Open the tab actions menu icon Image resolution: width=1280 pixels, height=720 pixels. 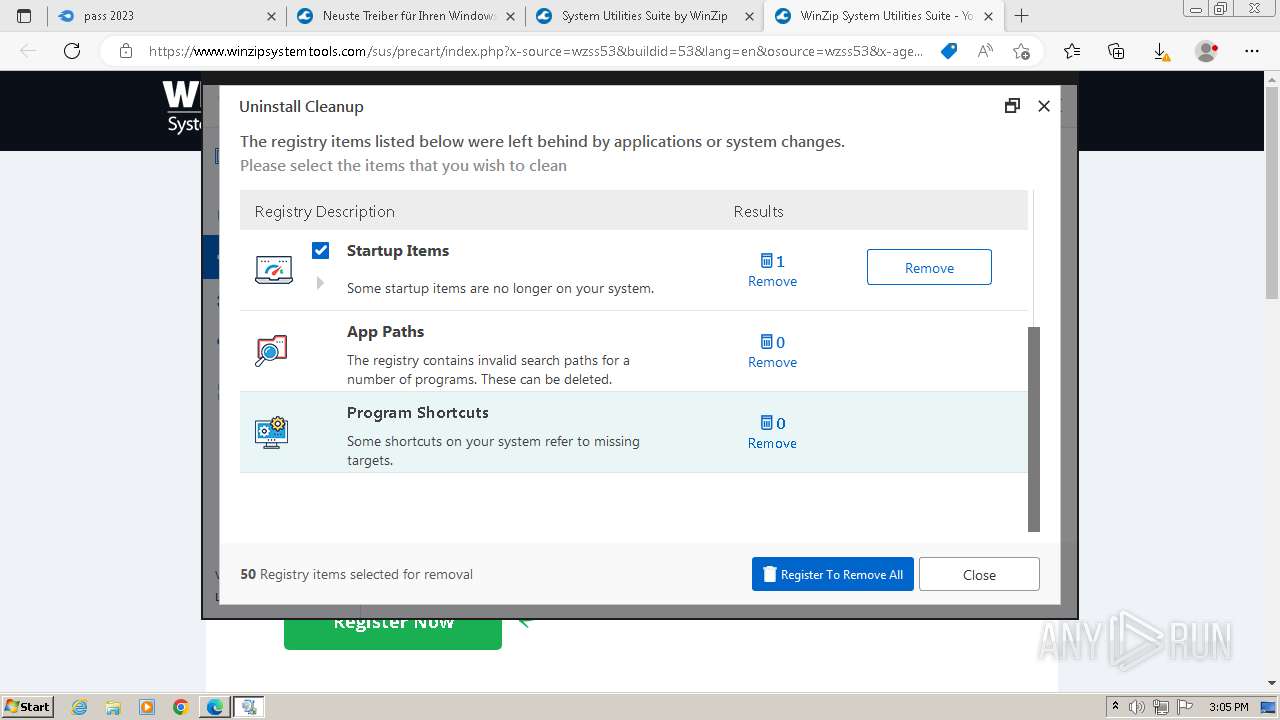[x=24, y=16]
